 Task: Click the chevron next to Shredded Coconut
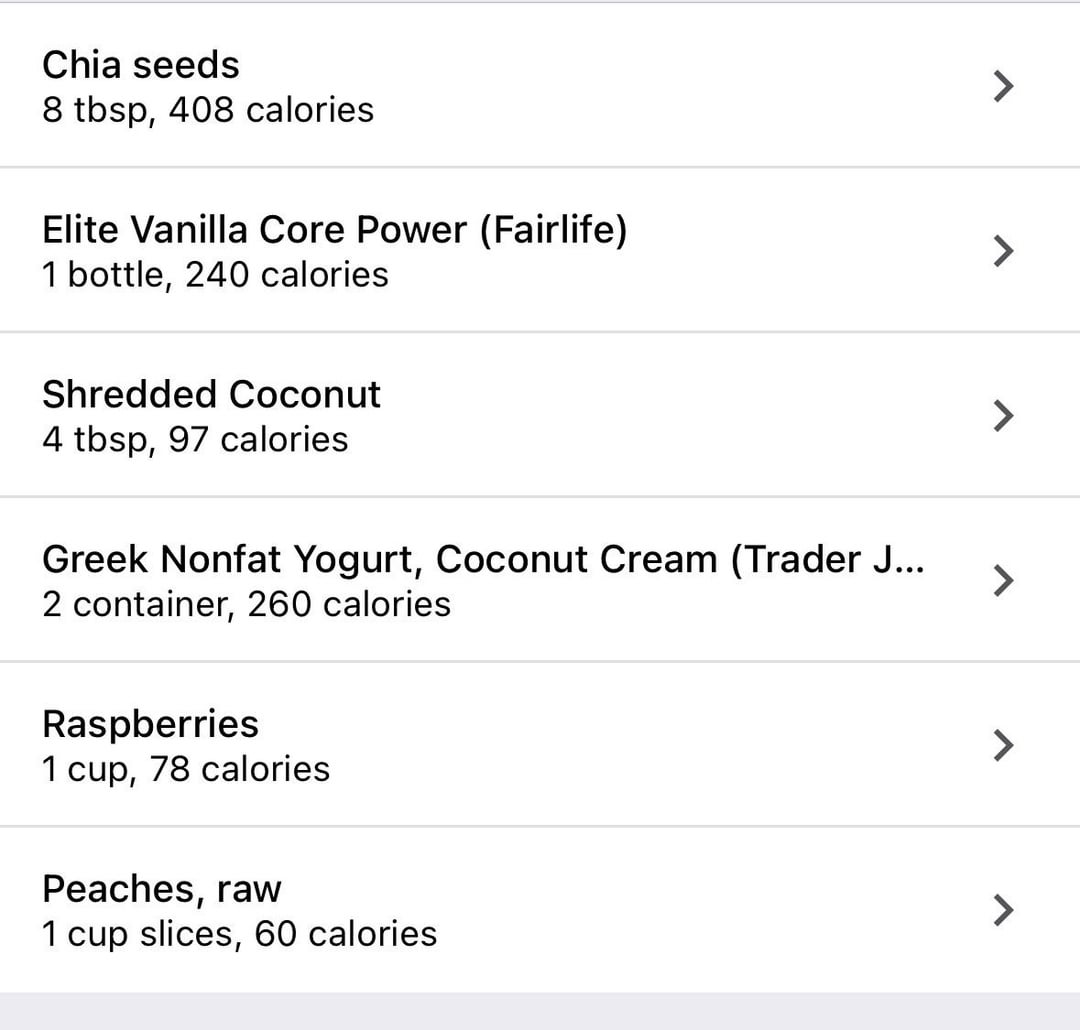(1004, 415)
